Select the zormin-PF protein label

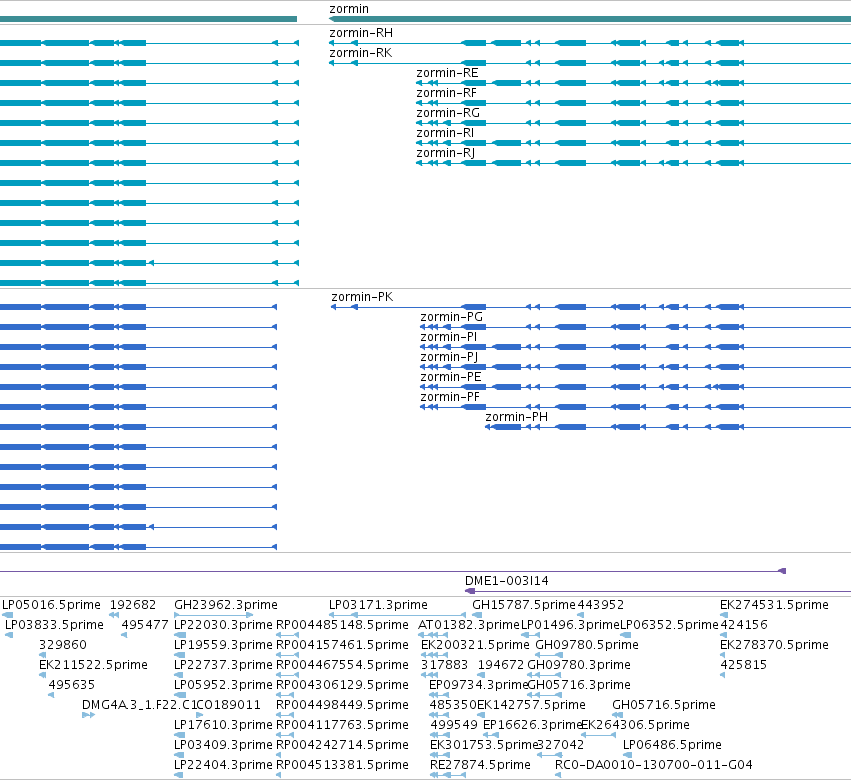click(x=450, y=397)
